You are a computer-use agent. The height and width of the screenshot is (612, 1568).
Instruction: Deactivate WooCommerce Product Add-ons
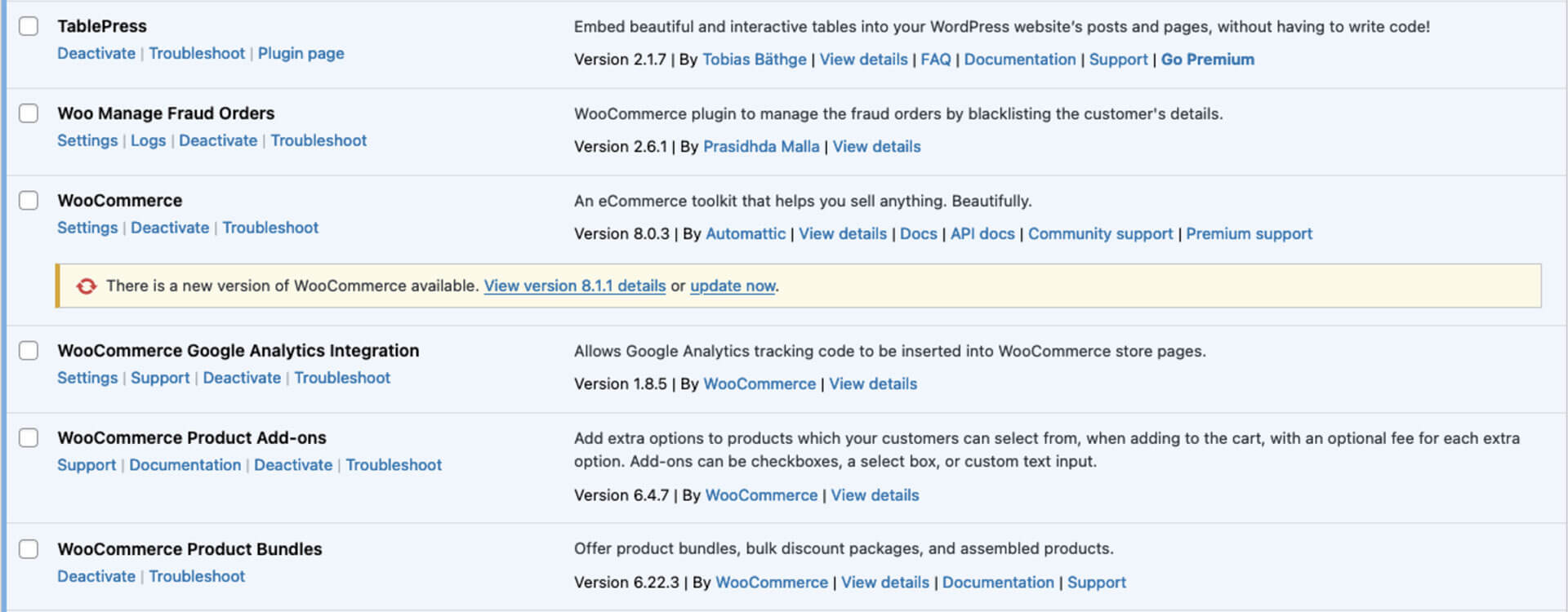pyautogui.click(x=293, y=465)
